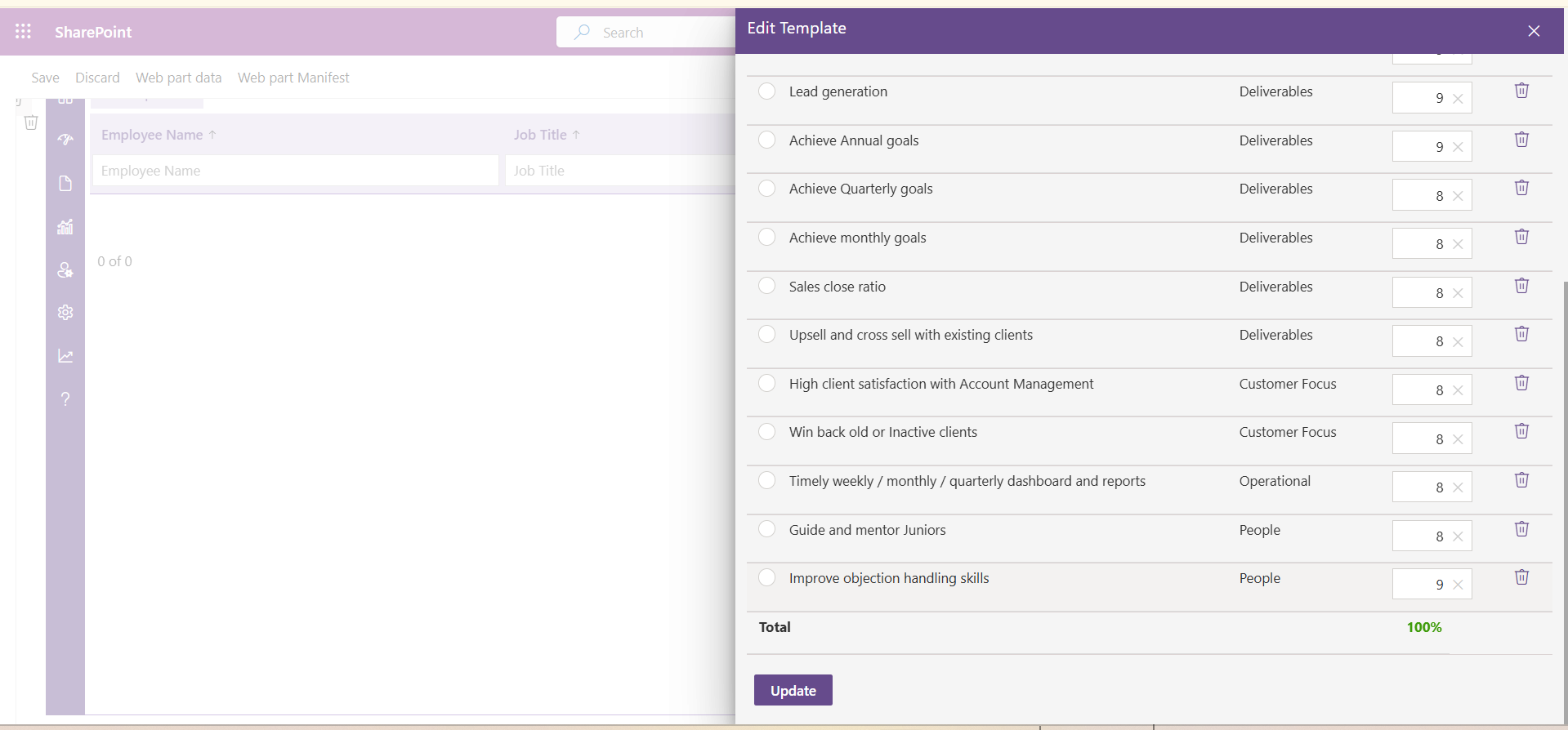Open the settings gear in sidebar
The height and width of the screenshot is (730, 1568).
coord(65,313)
